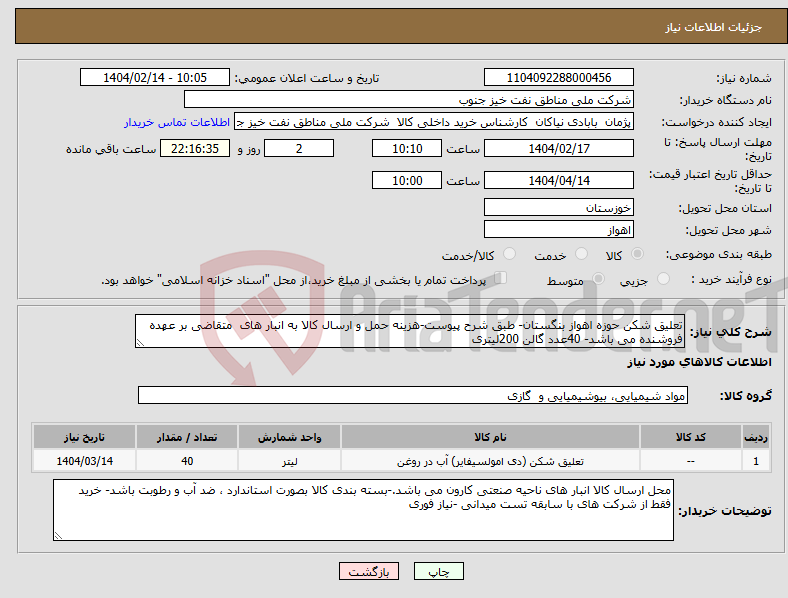The height and width of the screenshot is (598, 788).
Task: Click the price validity date 1404/04/14
Action: [x=559, y=180]
